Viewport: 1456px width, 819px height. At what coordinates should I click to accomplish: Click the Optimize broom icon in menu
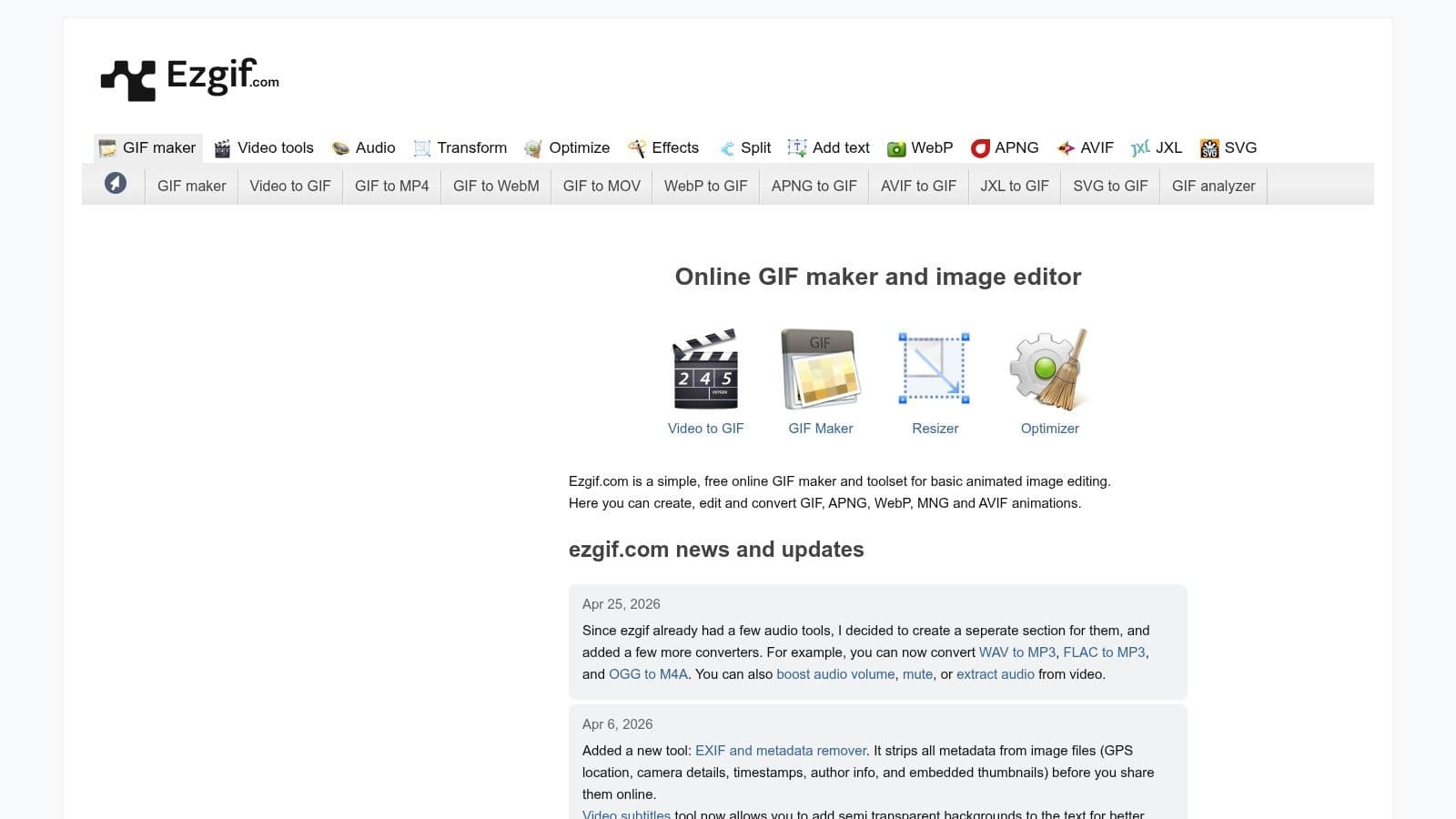[x=533, y=148]
